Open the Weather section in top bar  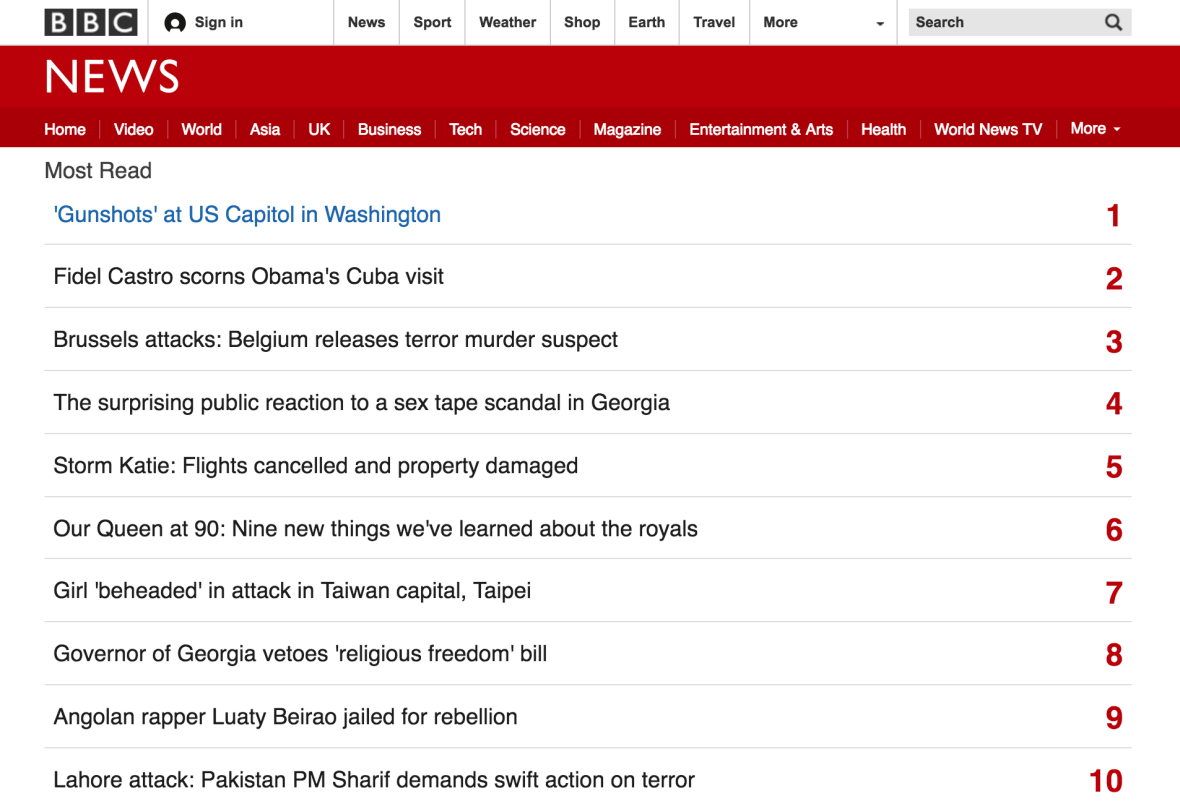(x=507, y=22)
